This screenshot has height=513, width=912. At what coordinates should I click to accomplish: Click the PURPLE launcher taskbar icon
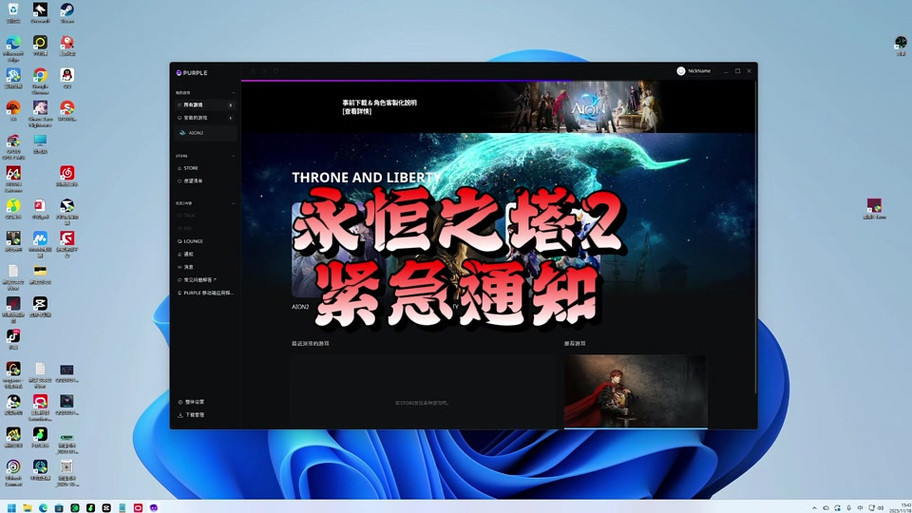pos(154,508)
